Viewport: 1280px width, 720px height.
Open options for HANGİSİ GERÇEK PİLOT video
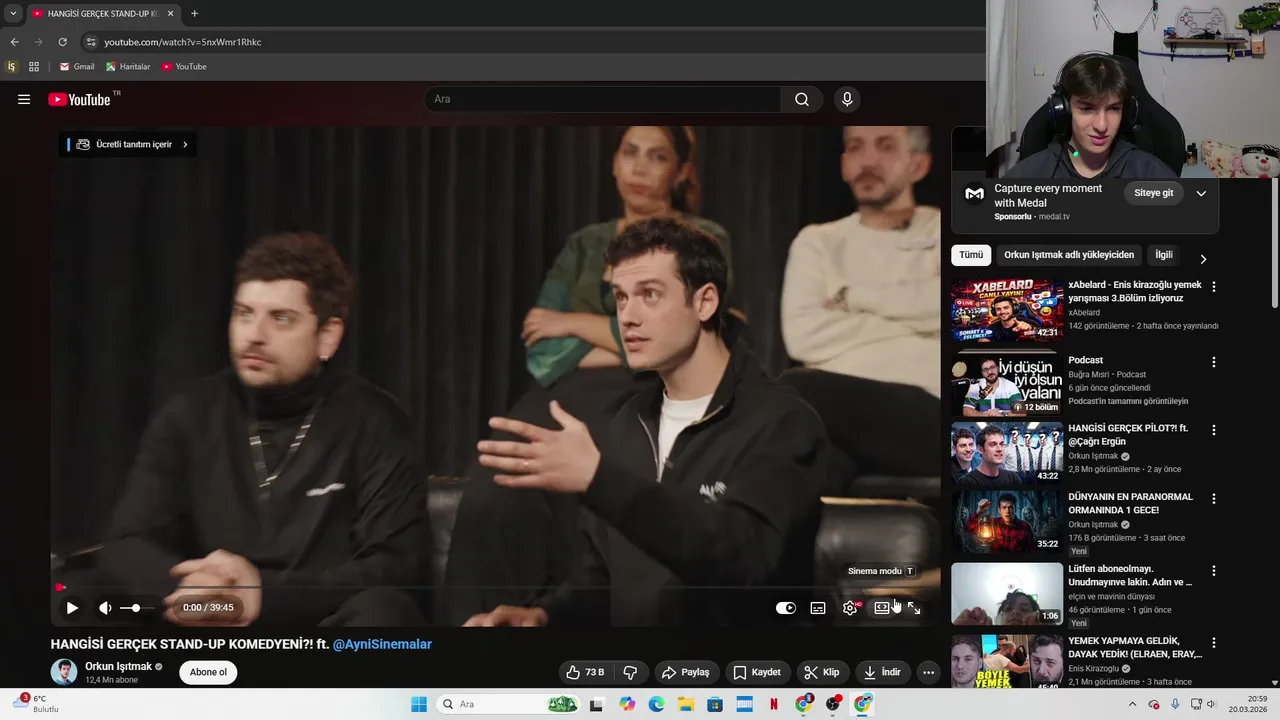(1214, 430)
